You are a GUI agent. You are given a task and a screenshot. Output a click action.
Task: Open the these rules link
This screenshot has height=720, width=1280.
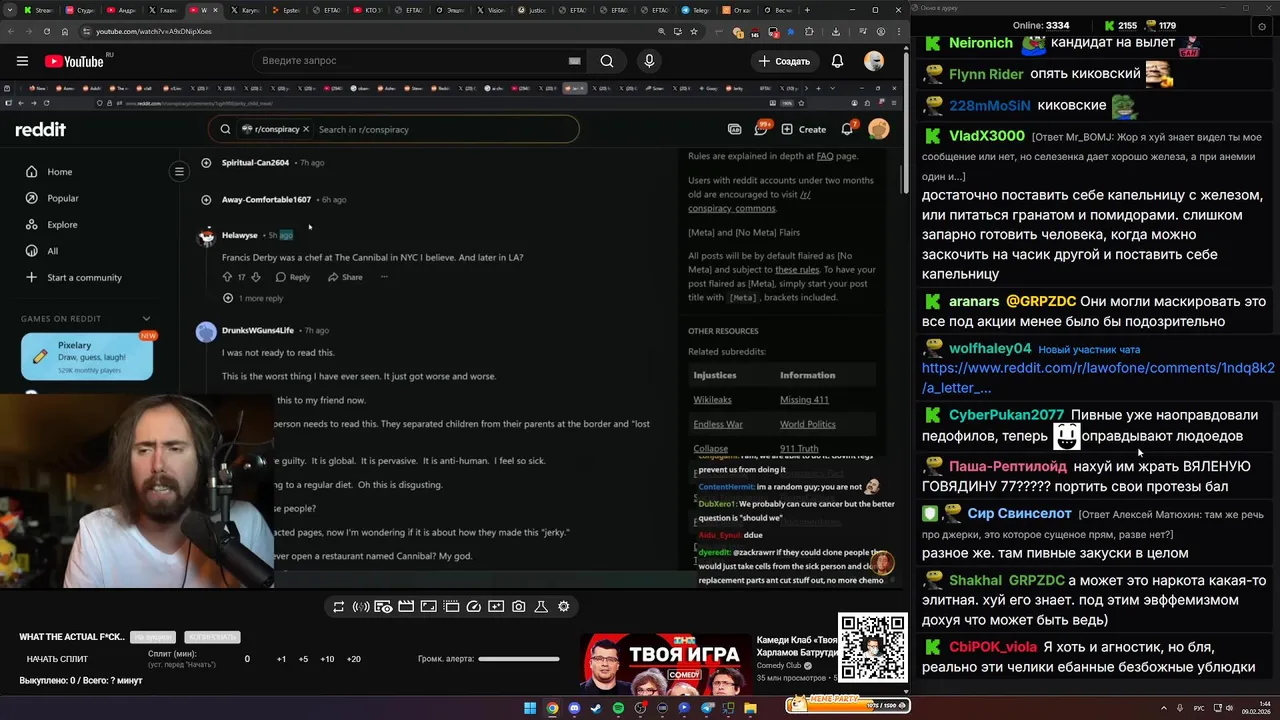tap(796, 269)
